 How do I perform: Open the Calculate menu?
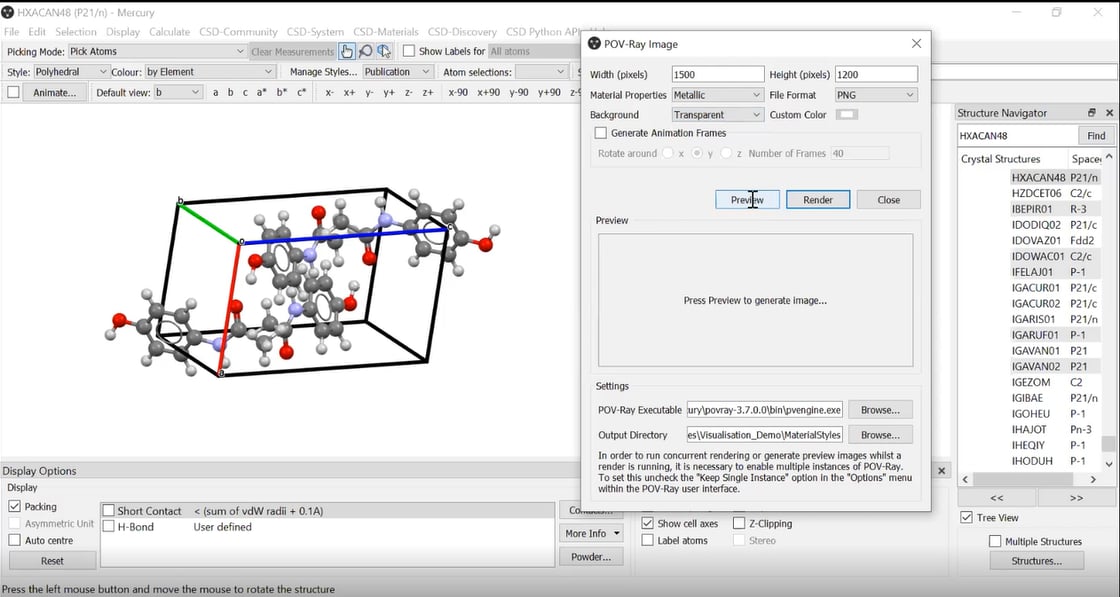(x=170, y=32)
